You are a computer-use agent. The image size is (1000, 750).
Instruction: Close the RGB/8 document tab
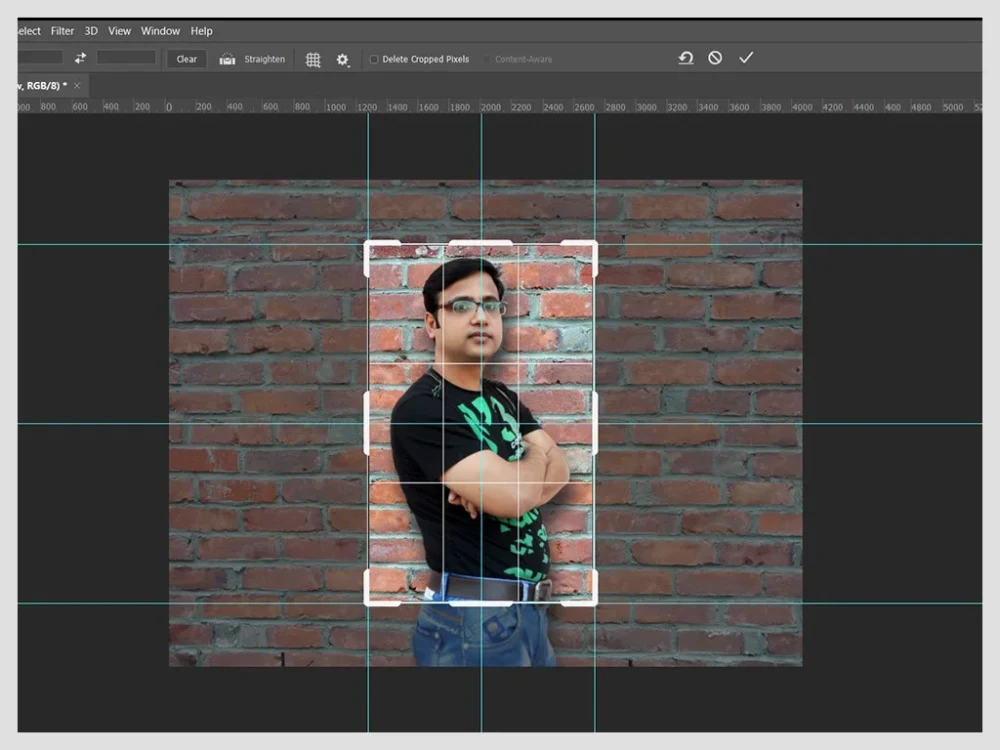(x=77, y=85)
